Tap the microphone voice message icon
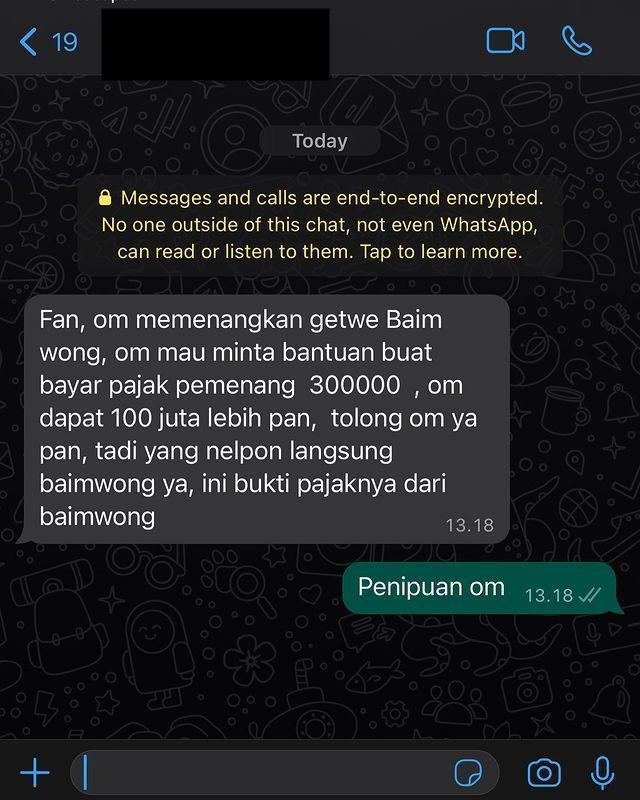The height and width of the screenshot is (800, 640). click(602, 772)
